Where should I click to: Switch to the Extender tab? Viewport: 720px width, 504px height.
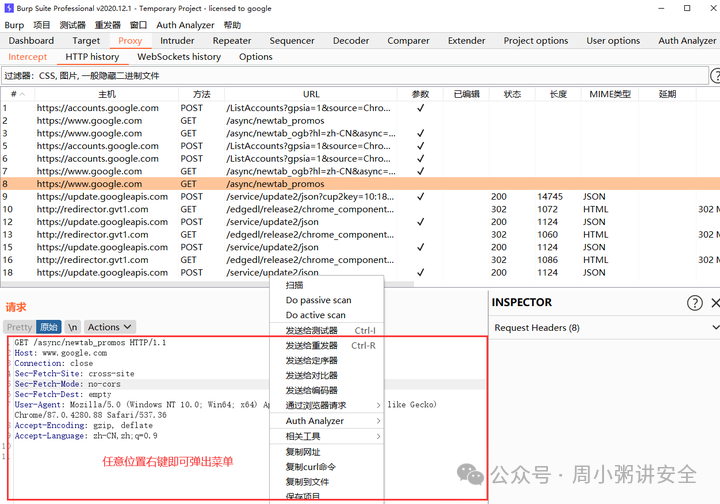pos(467,41)
